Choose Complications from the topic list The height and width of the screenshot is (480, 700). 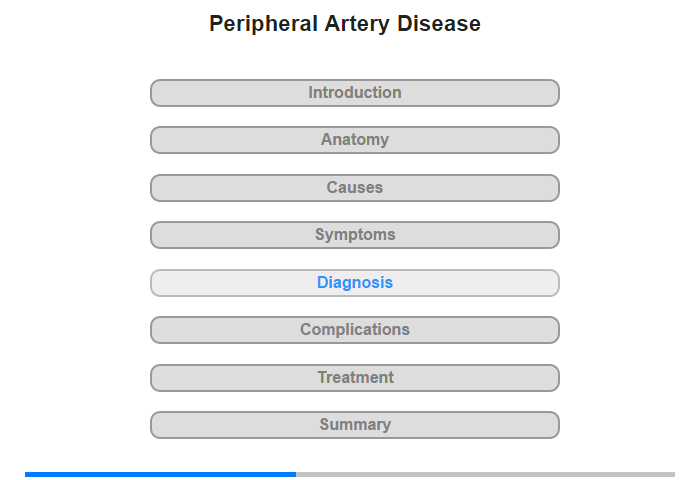click(x=354, y=330)
